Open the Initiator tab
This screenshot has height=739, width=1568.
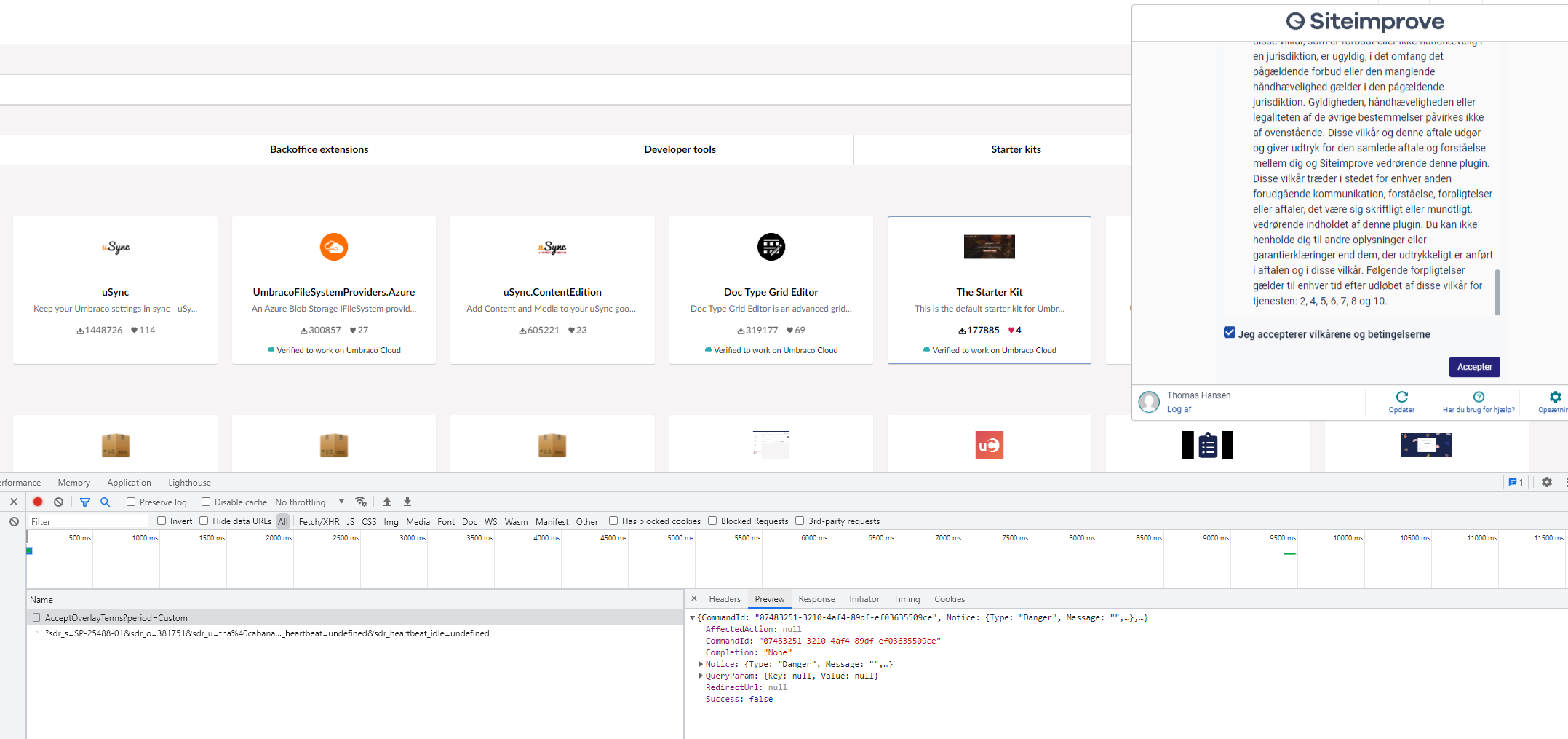864,598
